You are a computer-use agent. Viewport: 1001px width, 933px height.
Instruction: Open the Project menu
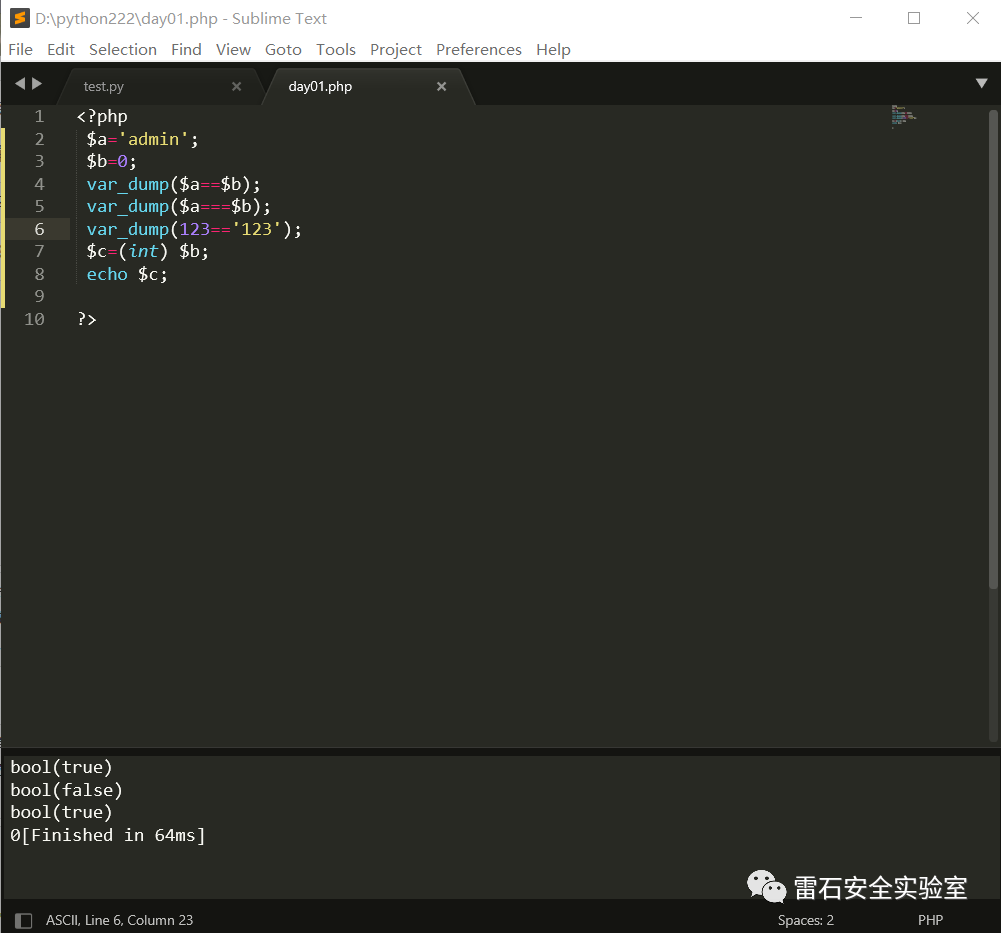pyautogui.click(x=395, y=49)
